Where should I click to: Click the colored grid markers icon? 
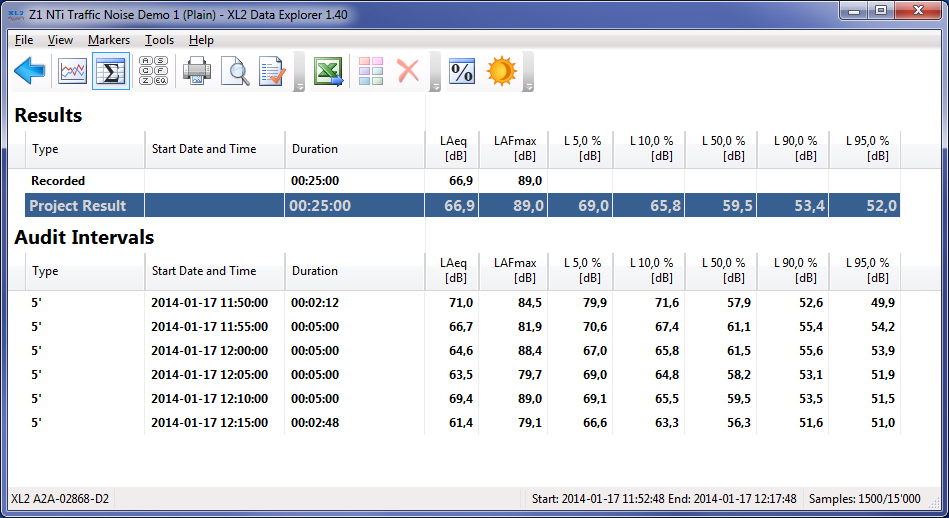coord(371,72)
